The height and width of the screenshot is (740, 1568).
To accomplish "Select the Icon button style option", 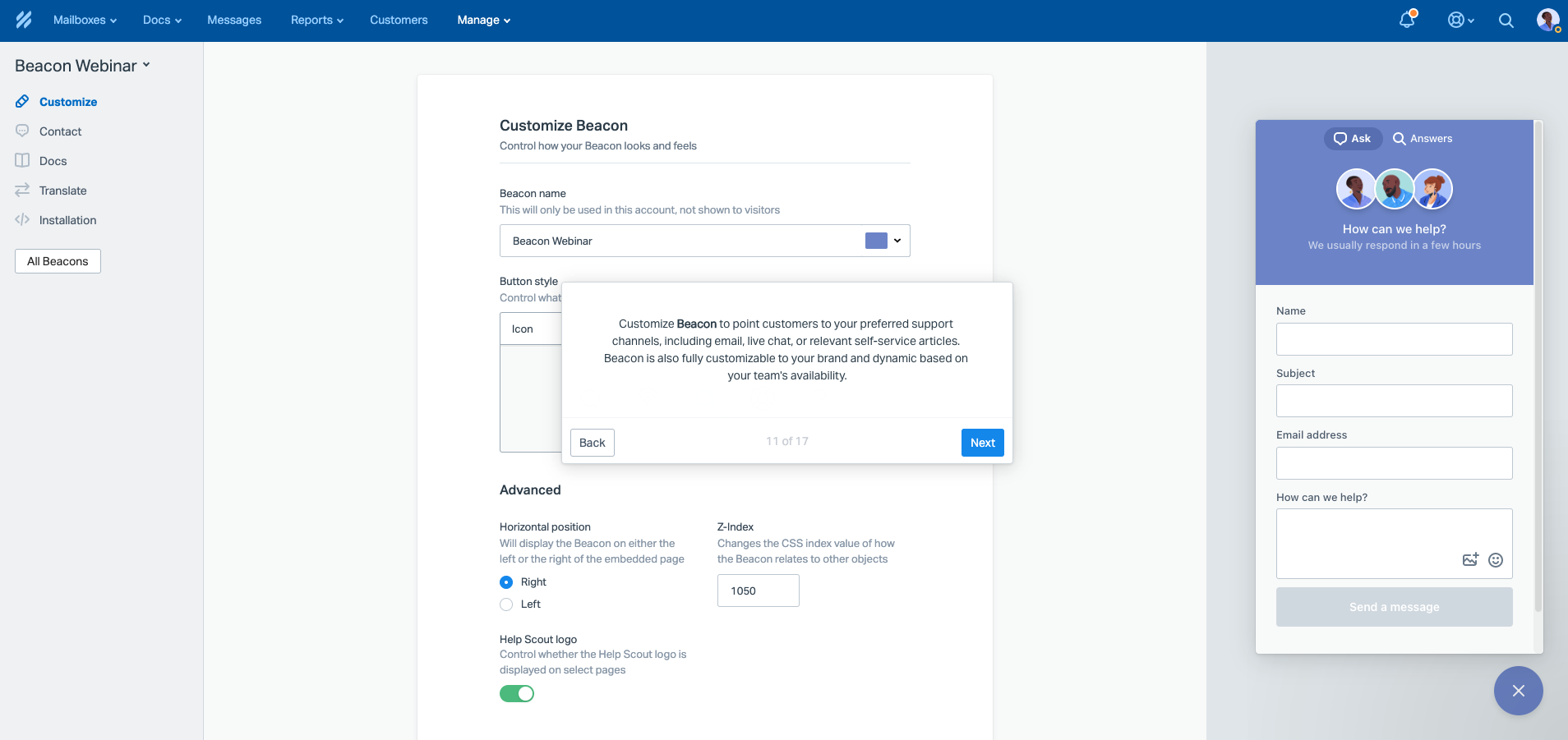I will coord(531,329).
